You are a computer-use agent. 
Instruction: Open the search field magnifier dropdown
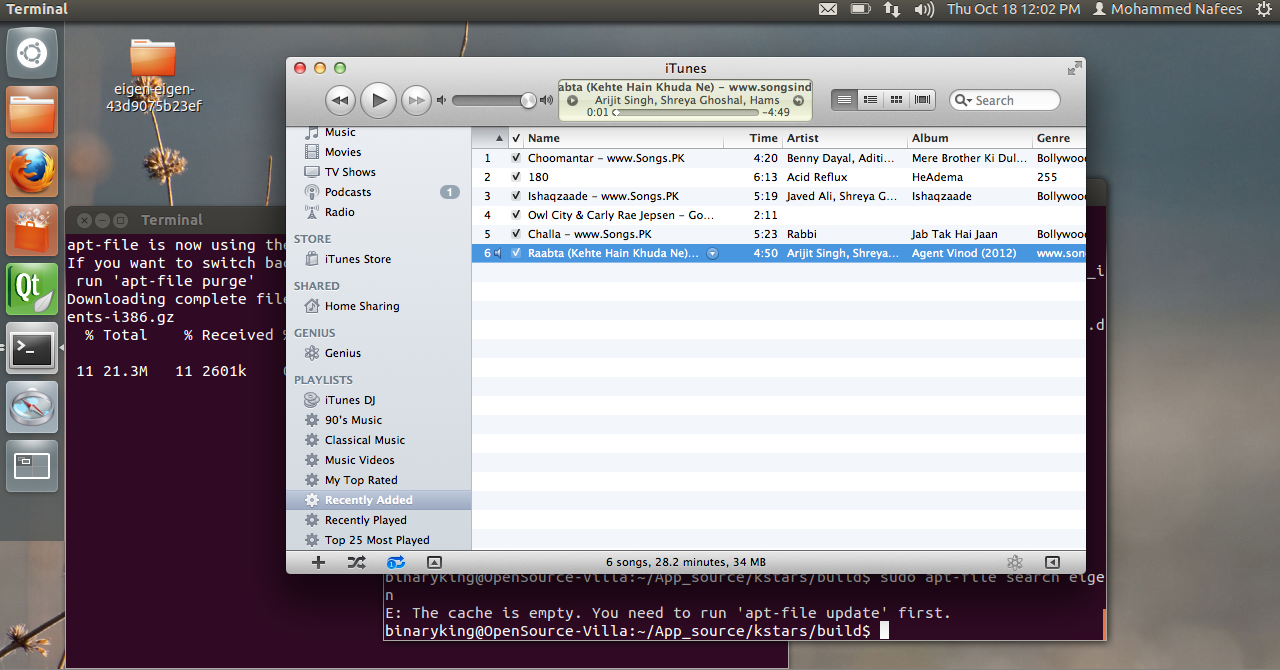click(x=962, y=100)
